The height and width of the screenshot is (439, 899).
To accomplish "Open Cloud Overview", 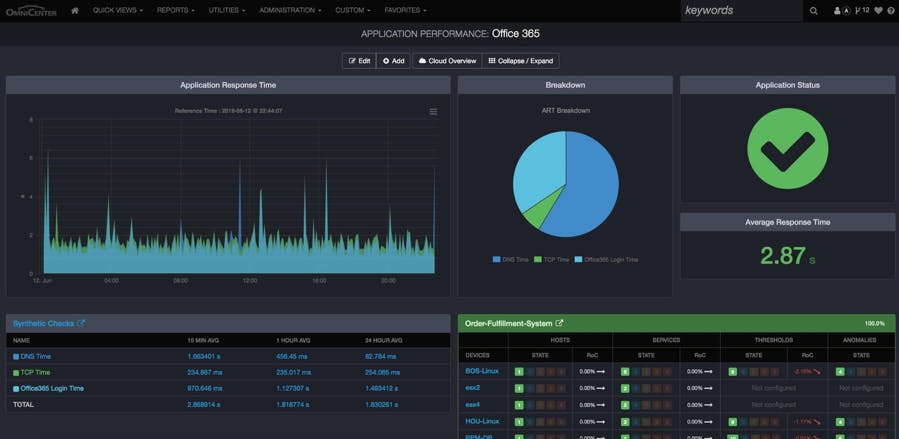I will [x=447, y=61].
